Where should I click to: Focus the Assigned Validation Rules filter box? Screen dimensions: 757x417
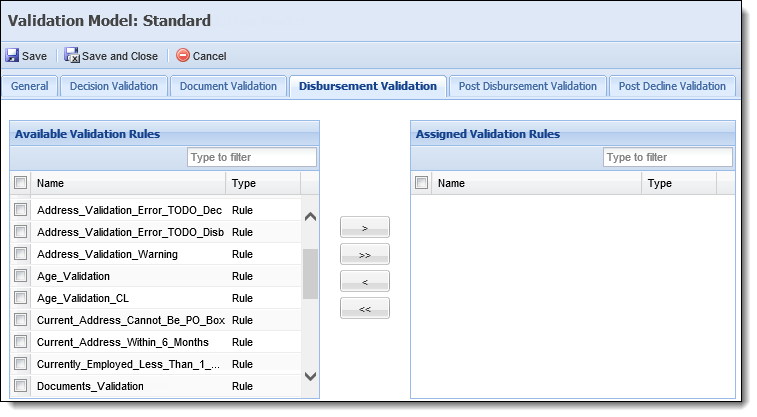tap(668, 157)
